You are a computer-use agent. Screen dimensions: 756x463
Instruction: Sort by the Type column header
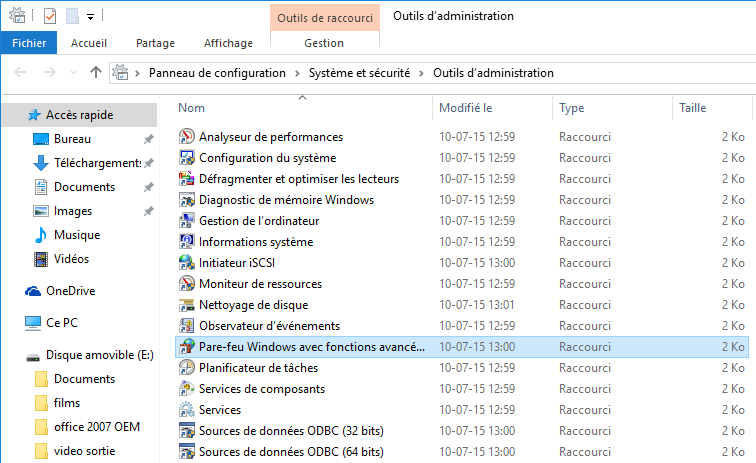(612, 108)
